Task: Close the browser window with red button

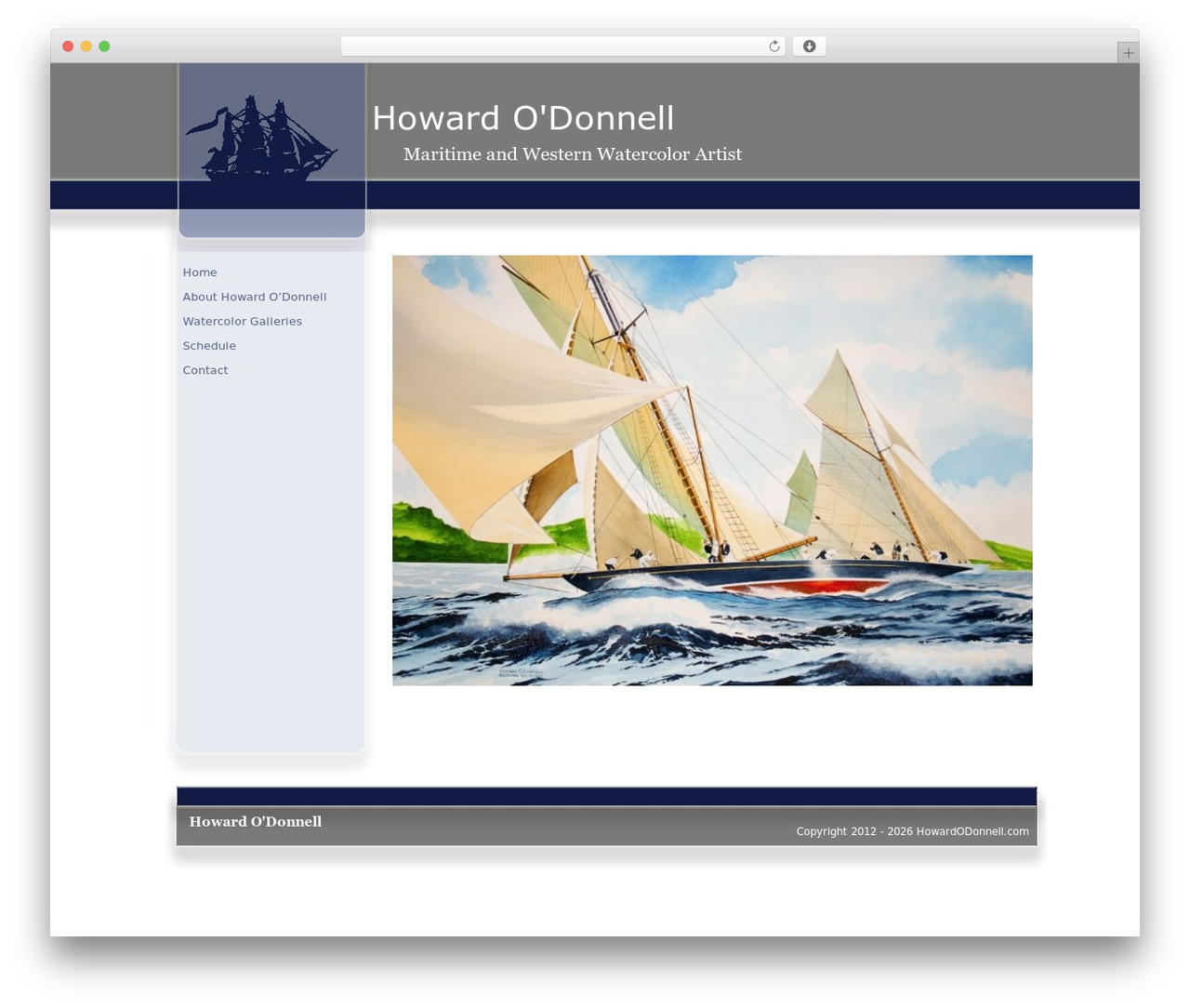Action: tap(68, 46)
